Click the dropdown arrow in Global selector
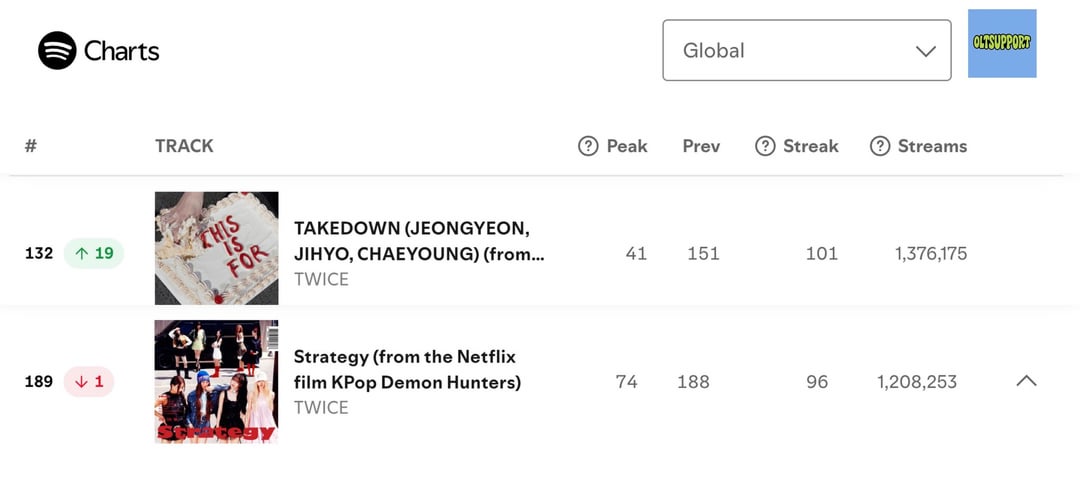 point(926,51)
